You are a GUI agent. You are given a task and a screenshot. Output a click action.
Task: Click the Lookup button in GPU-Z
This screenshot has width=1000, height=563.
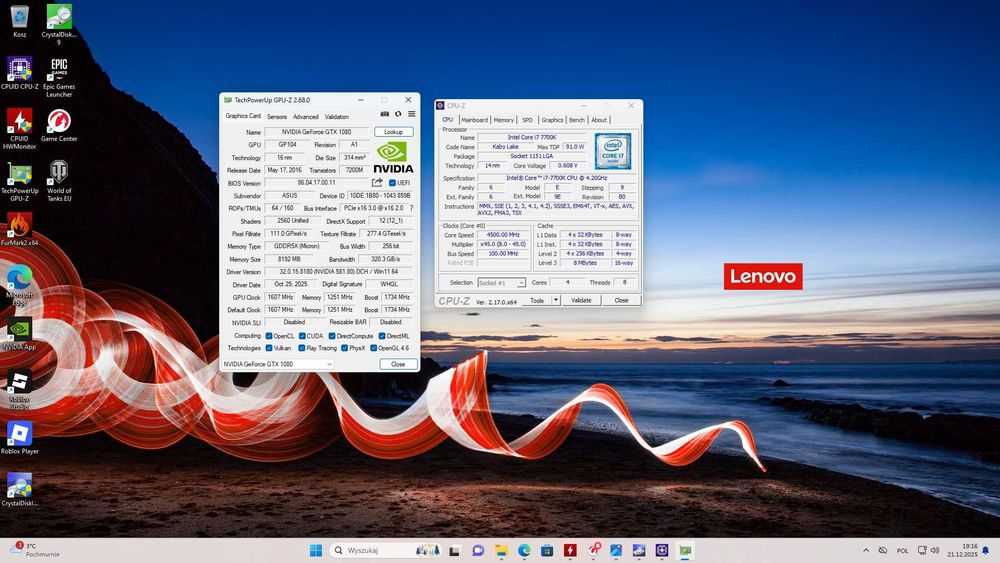[x=393, y=132]
